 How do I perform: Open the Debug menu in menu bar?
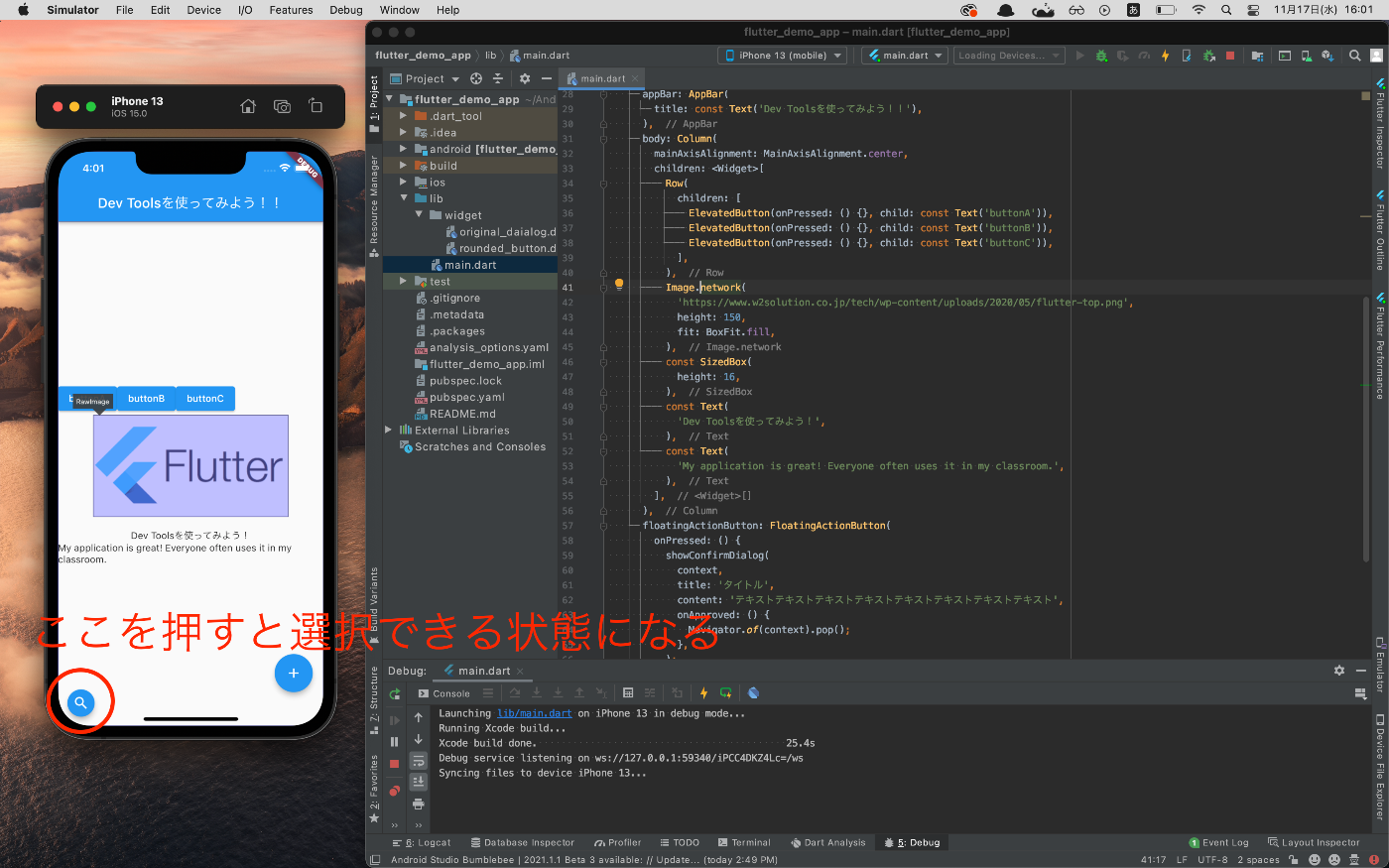pos(346,10)
